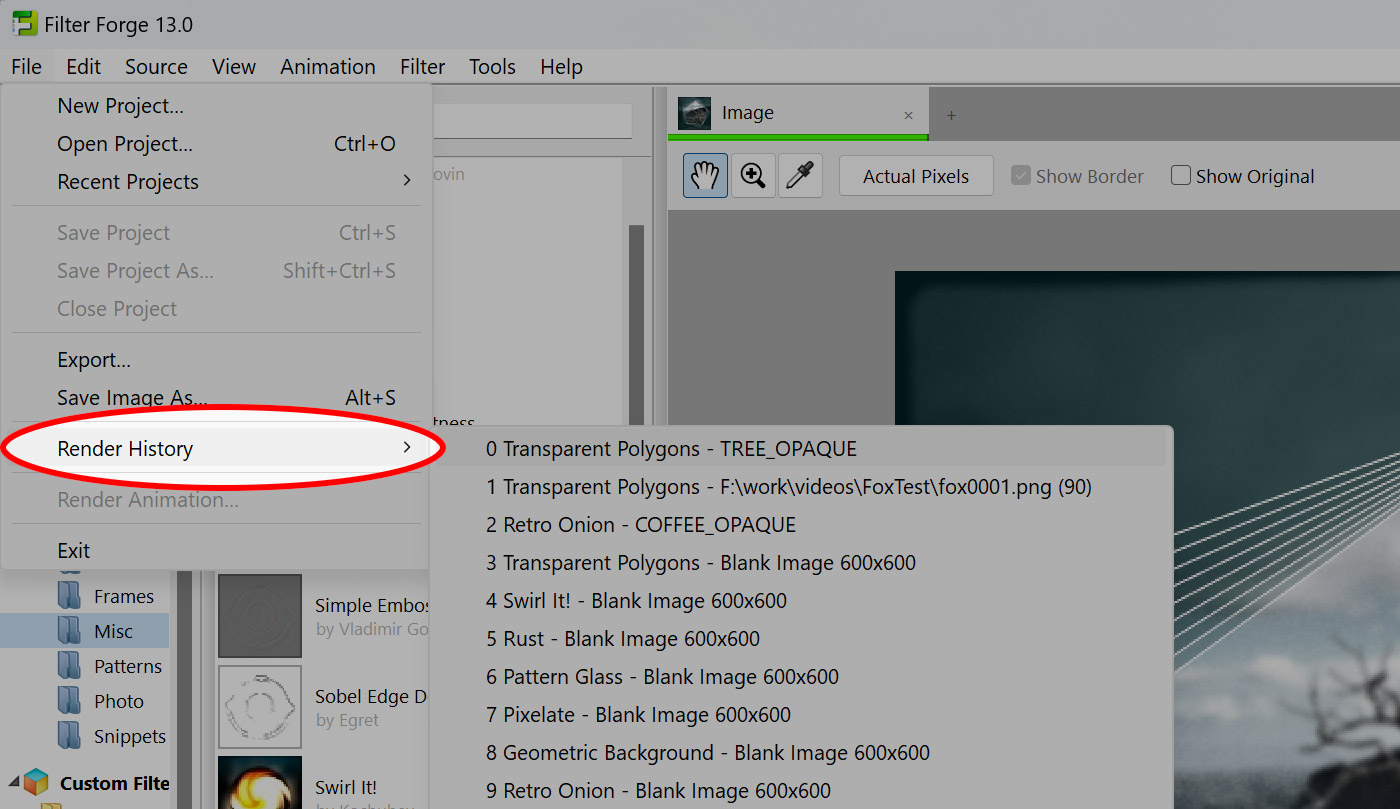
Task: Click the Photo folder icon
Action: coord(69,701)
